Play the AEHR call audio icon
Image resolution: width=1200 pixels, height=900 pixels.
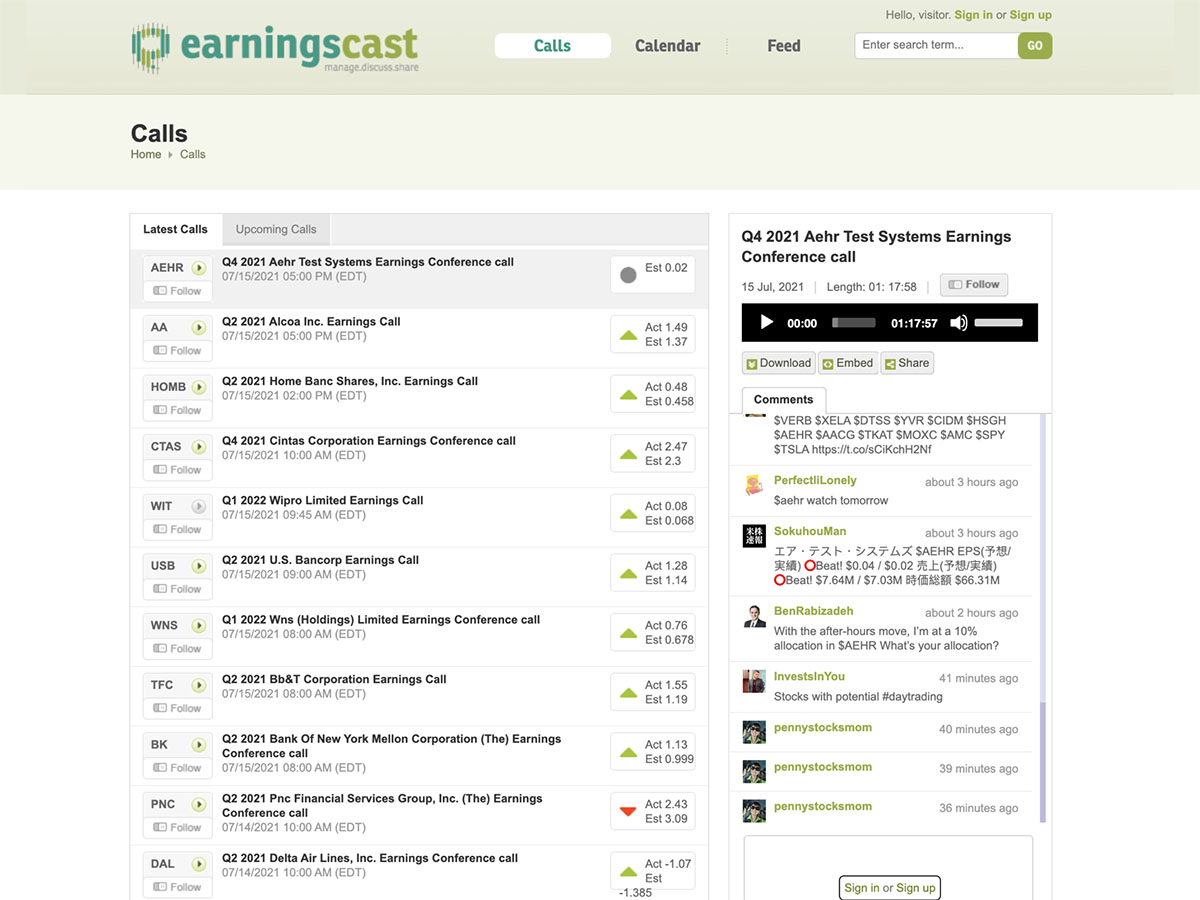[199, 268]
